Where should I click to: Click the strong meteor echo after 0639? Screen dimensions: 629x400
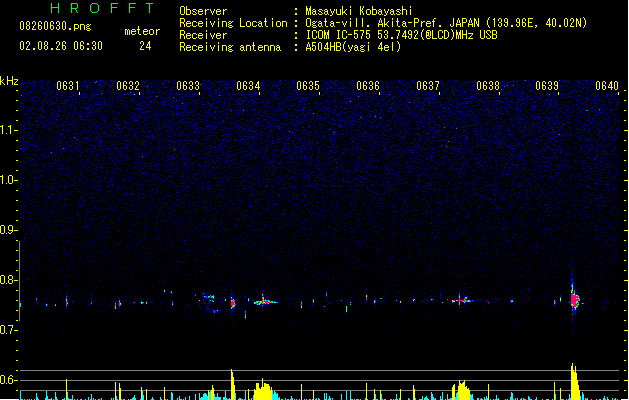575,299
